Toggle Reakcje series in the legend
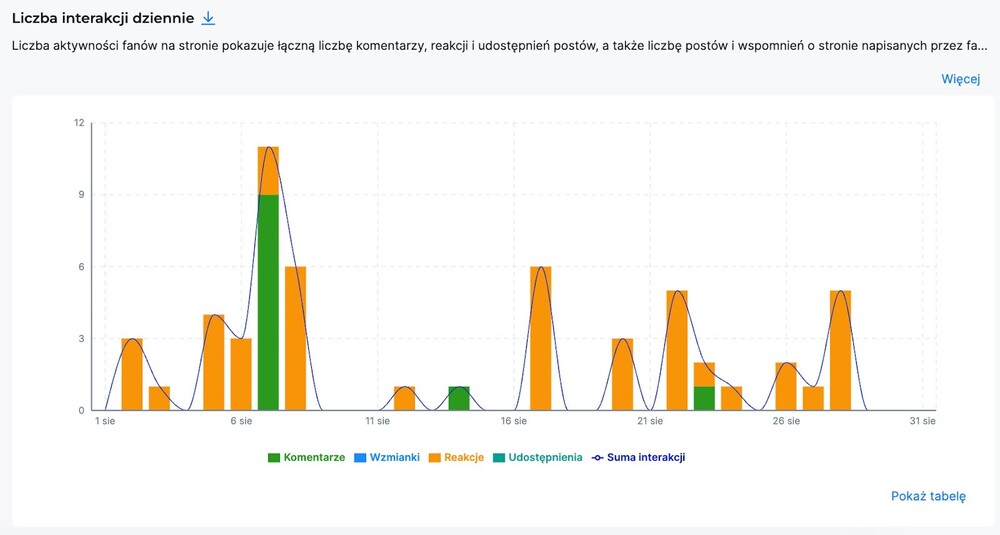This screenshot has height=535, width=1000. click(460, 457)
